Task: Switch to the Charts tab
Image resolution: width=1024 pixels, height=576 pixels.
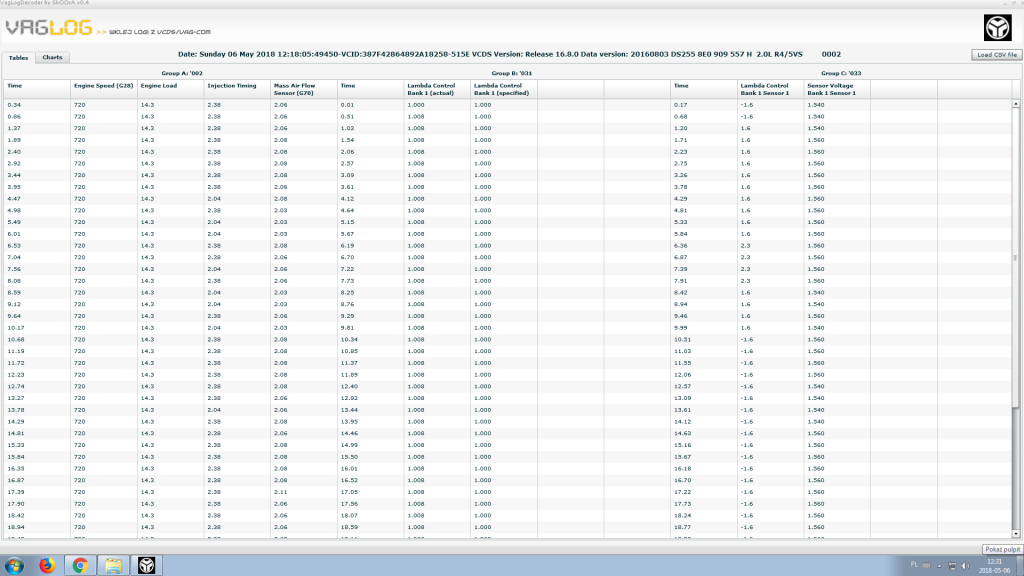Action: point(52,57)
